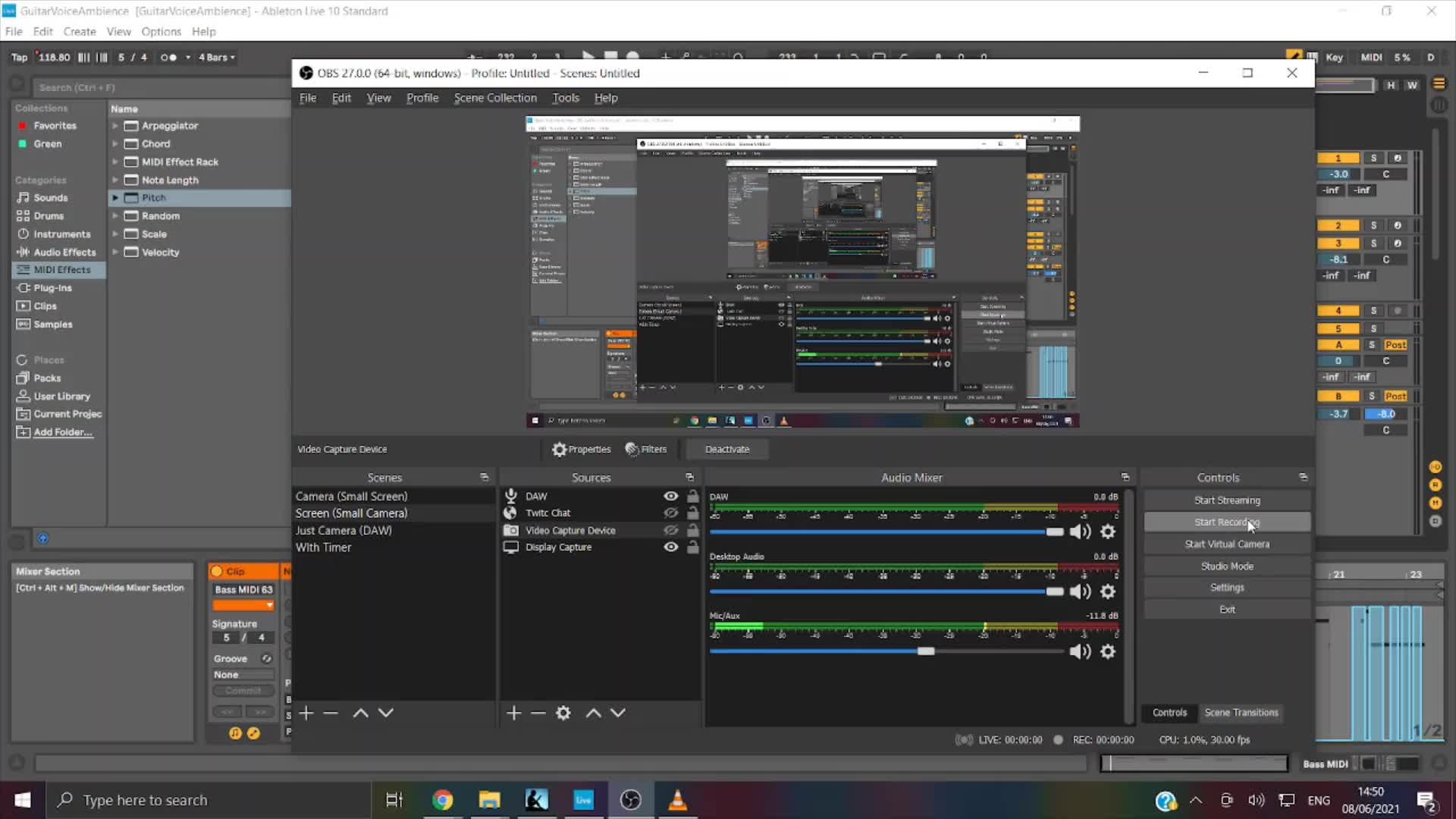The width and height of the screenshot is (1456, 819).
Task: Expand the Velocity folder
Action: point(115,252)
